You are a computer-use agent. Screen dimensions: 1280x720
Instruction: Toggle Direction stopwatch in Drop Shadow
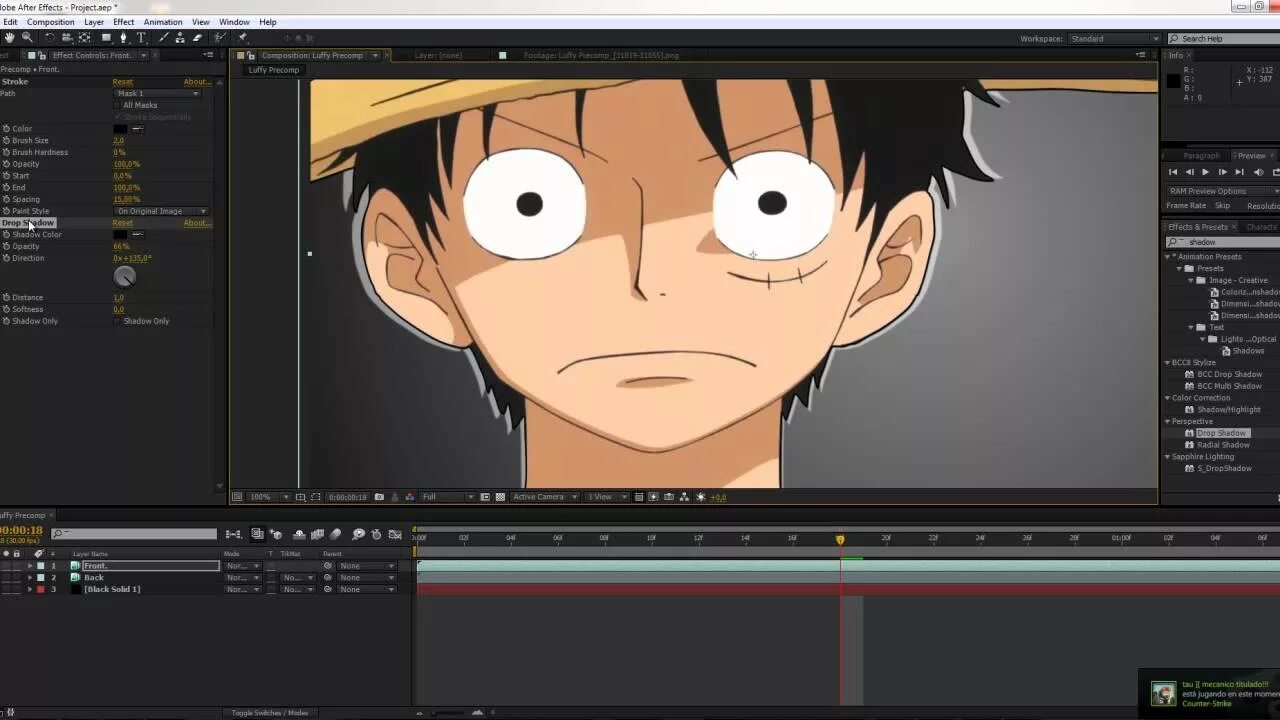tap(6, 258)
